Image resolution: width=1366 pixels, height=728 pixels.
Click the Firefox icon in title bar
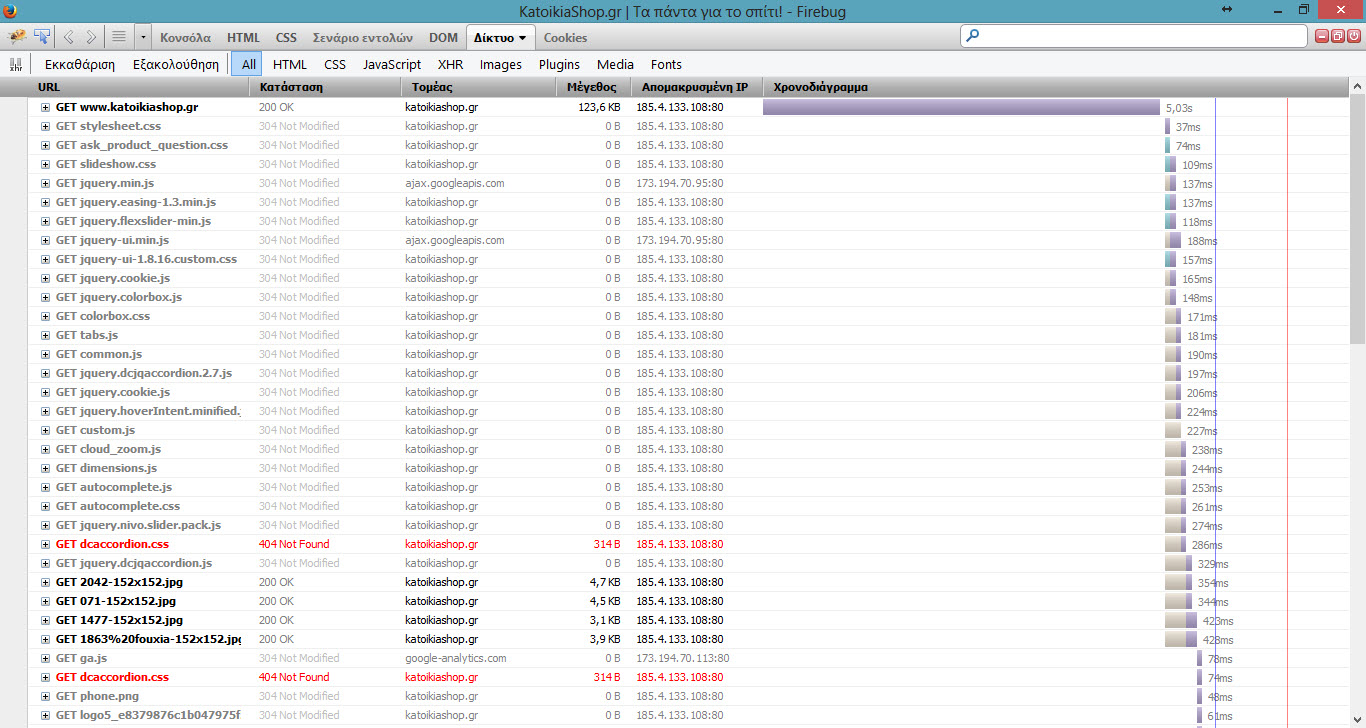(x=10, y=10)
